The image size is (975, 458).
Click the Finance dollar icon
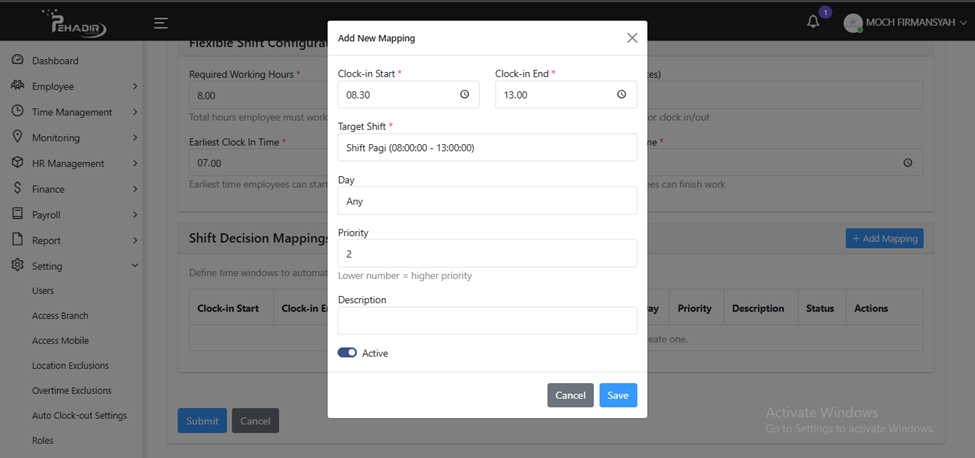tap(17, 189)
